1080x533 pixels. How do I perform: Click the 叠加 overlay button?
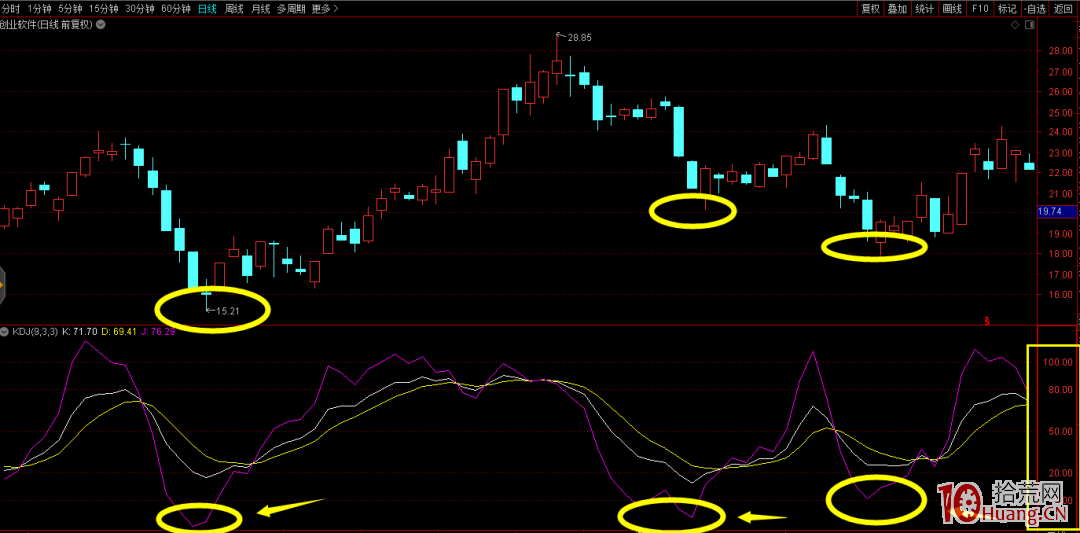pos(897,8)
